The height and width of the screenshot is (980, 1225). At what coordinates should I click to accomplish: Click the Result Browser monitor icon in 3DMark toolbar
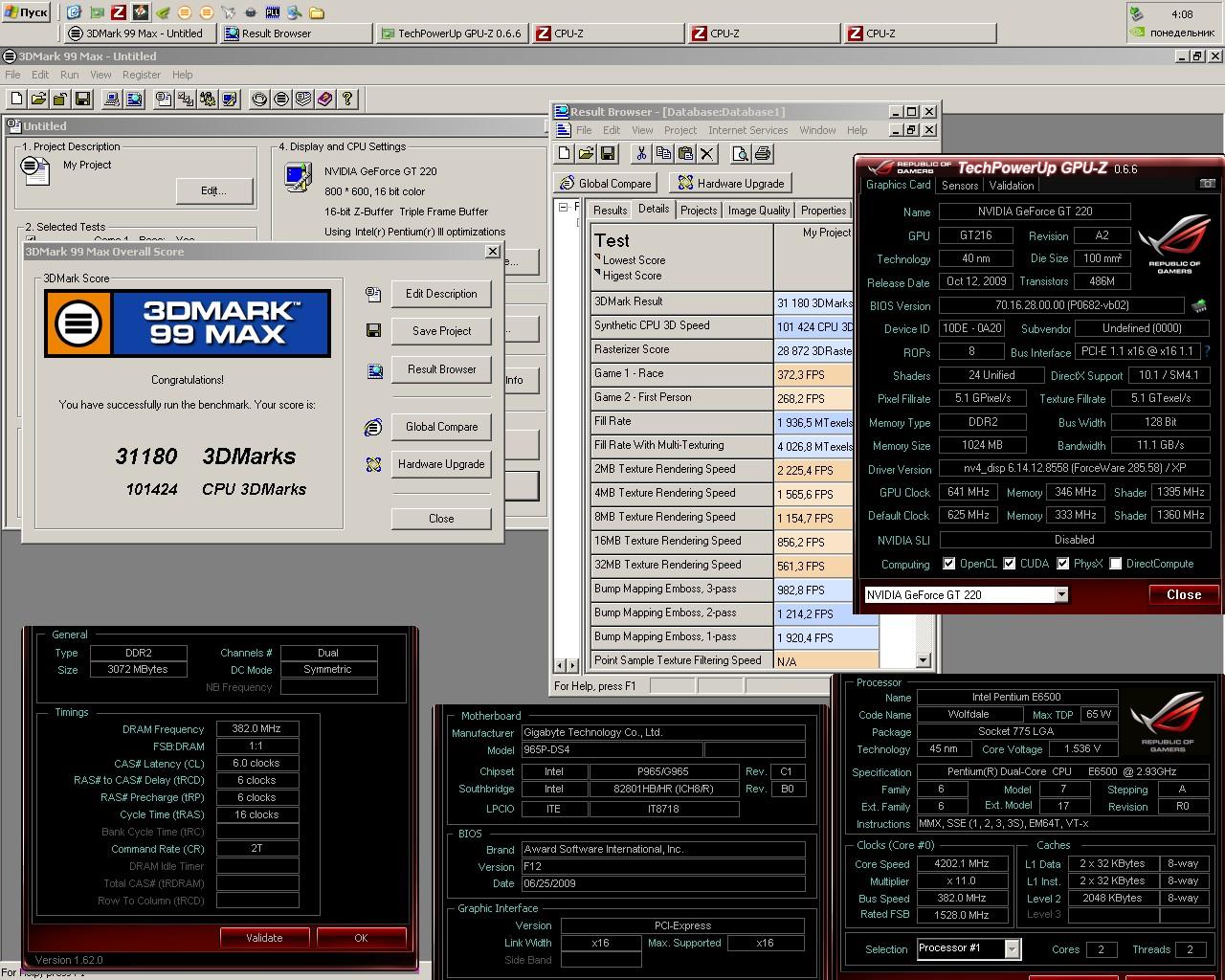(x=134, y=99)
